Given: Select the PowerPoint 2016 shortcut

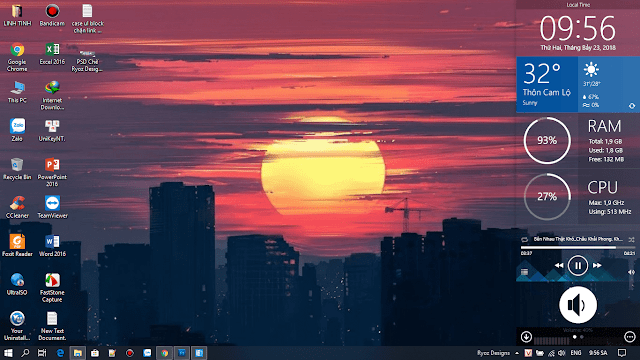Looking at the screenshot, I should [x=52, y=172].
